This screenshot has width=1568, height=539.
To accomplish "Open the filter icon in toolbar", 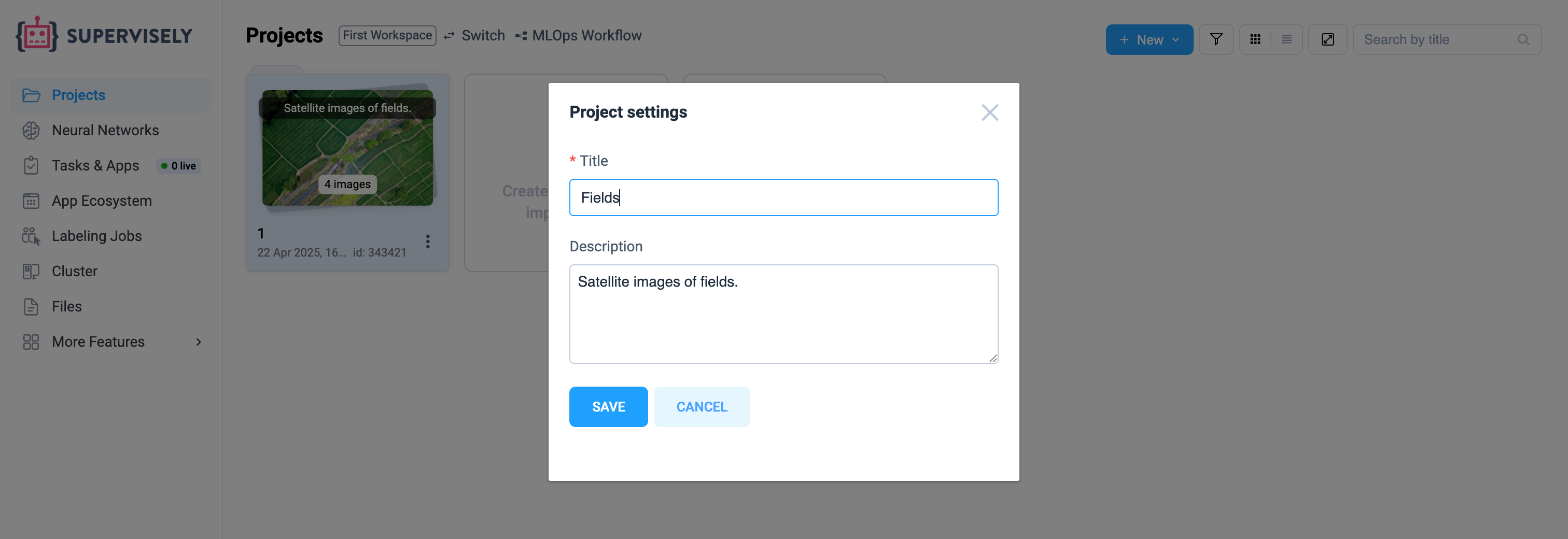I will tap(1215, 39).
